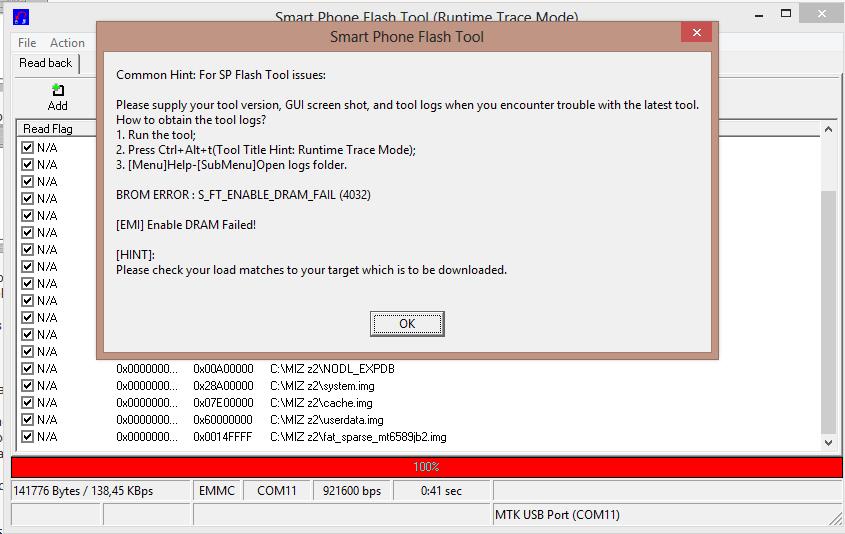Click the length value 0x60000000

[223, 420]
